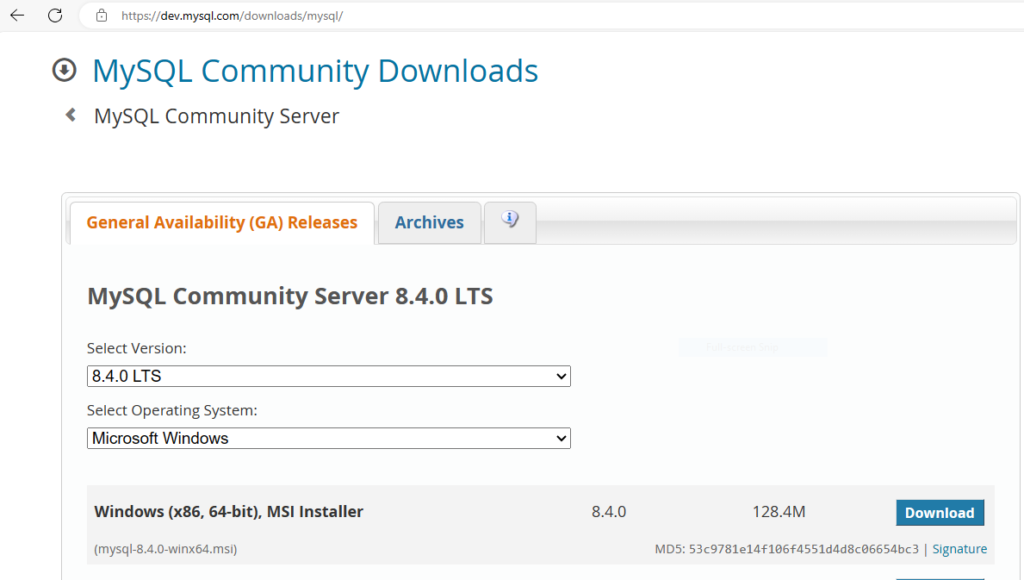Viewport: 1024px width, 580px height.
Task: Open the Select Version dropdown showing 8.4.0 LTS
Action: point(328,376)
